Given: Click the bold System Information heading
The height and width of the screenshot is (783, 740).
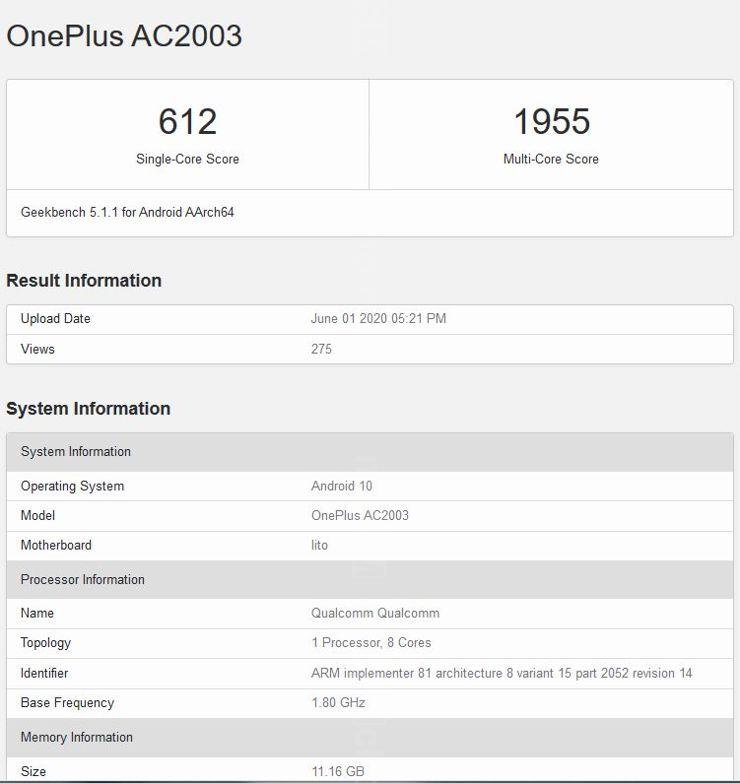Looking at the screenshot, I should click(x=88, y=408).
